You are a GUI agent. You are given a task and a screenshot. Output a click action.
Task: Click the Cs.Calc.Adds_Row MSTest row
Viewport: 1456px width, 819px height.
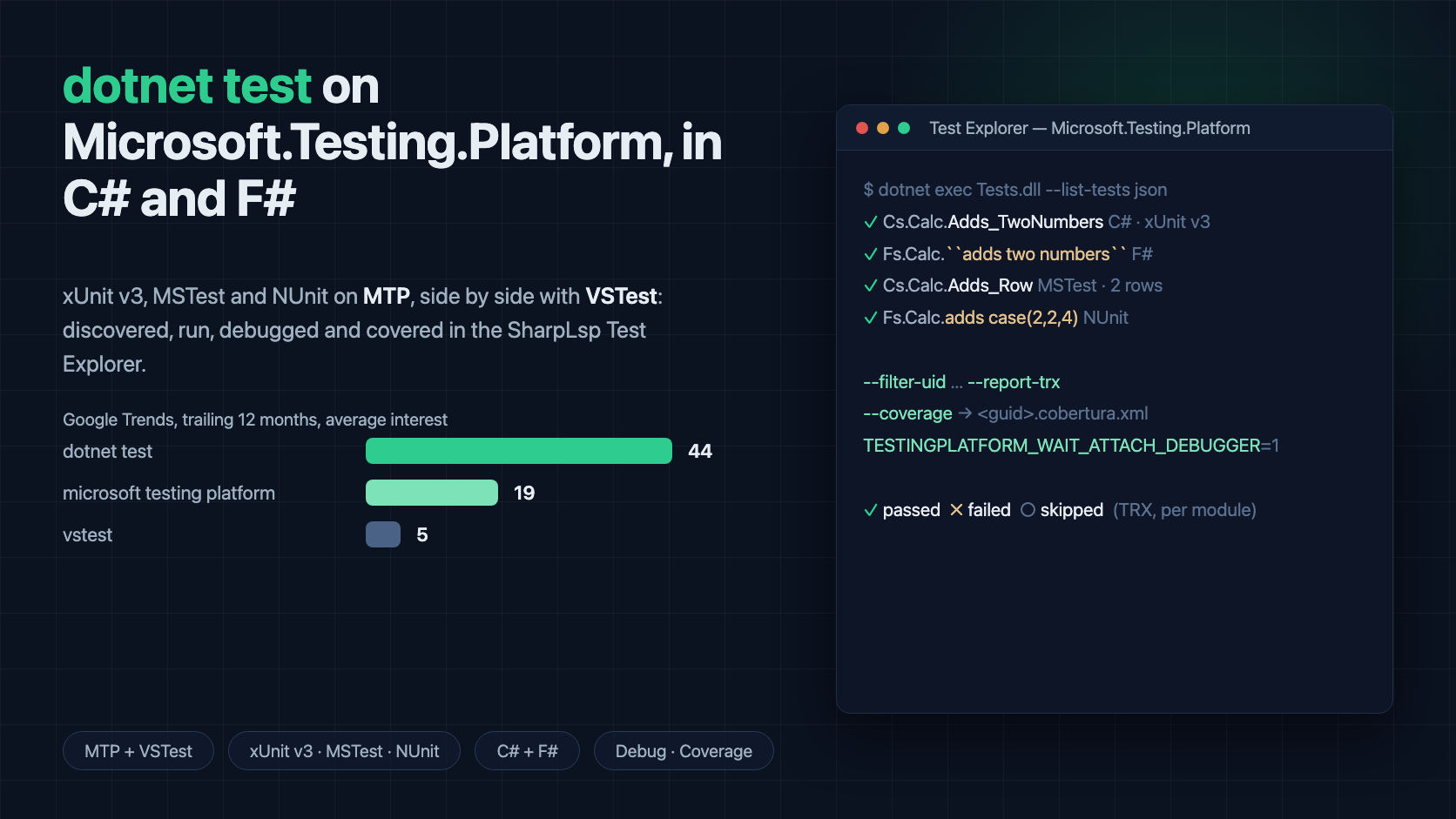(1013, 285)
